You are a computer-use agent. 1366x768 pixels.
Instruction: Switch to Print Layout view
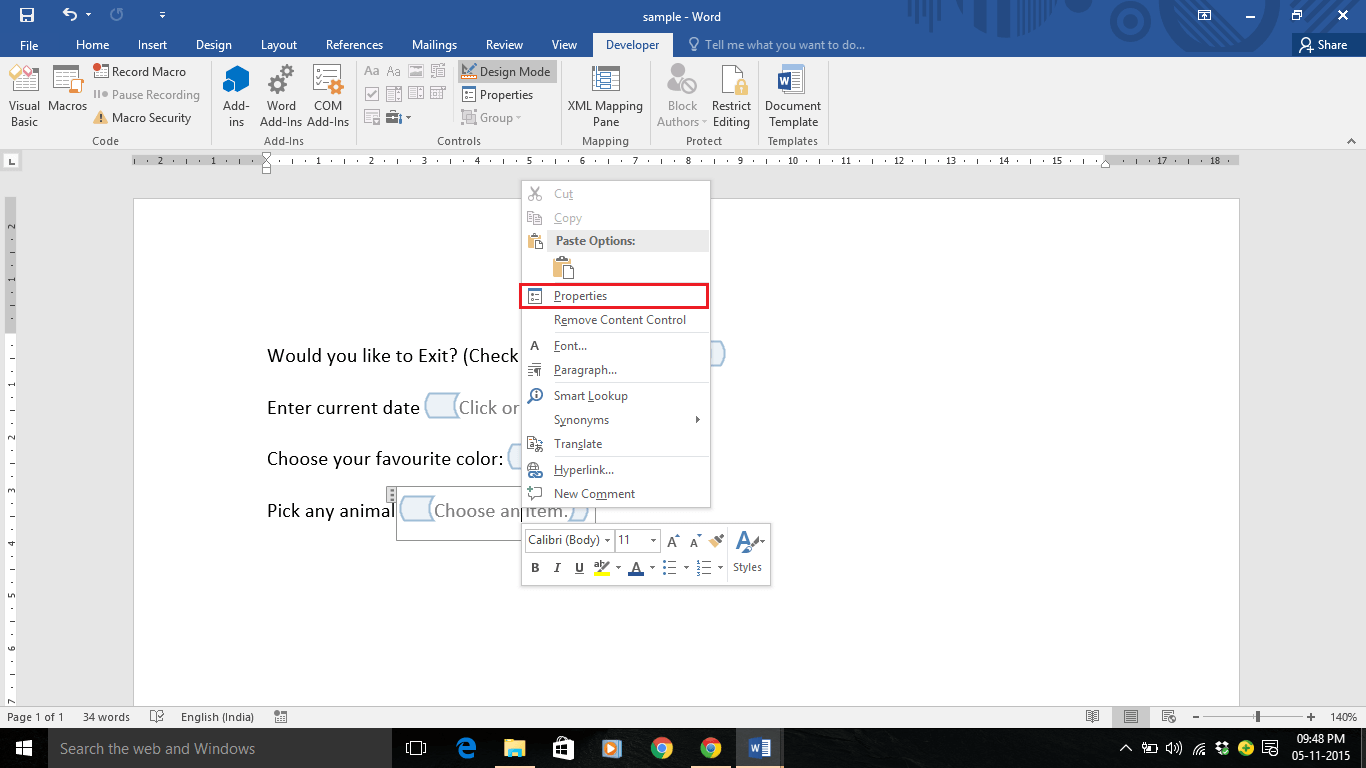click(1130, 717)
